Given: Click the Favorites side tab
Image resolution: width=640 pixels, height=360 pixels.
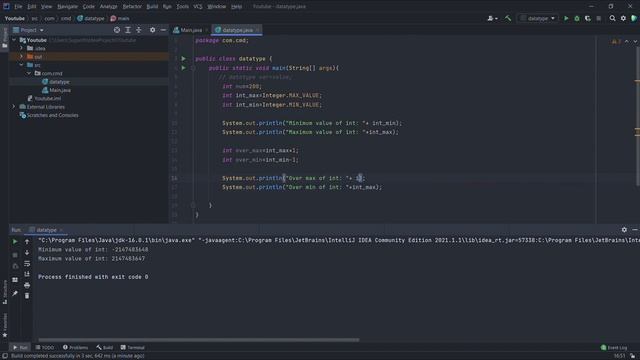Looking at the screenshot, I should 4,325.
